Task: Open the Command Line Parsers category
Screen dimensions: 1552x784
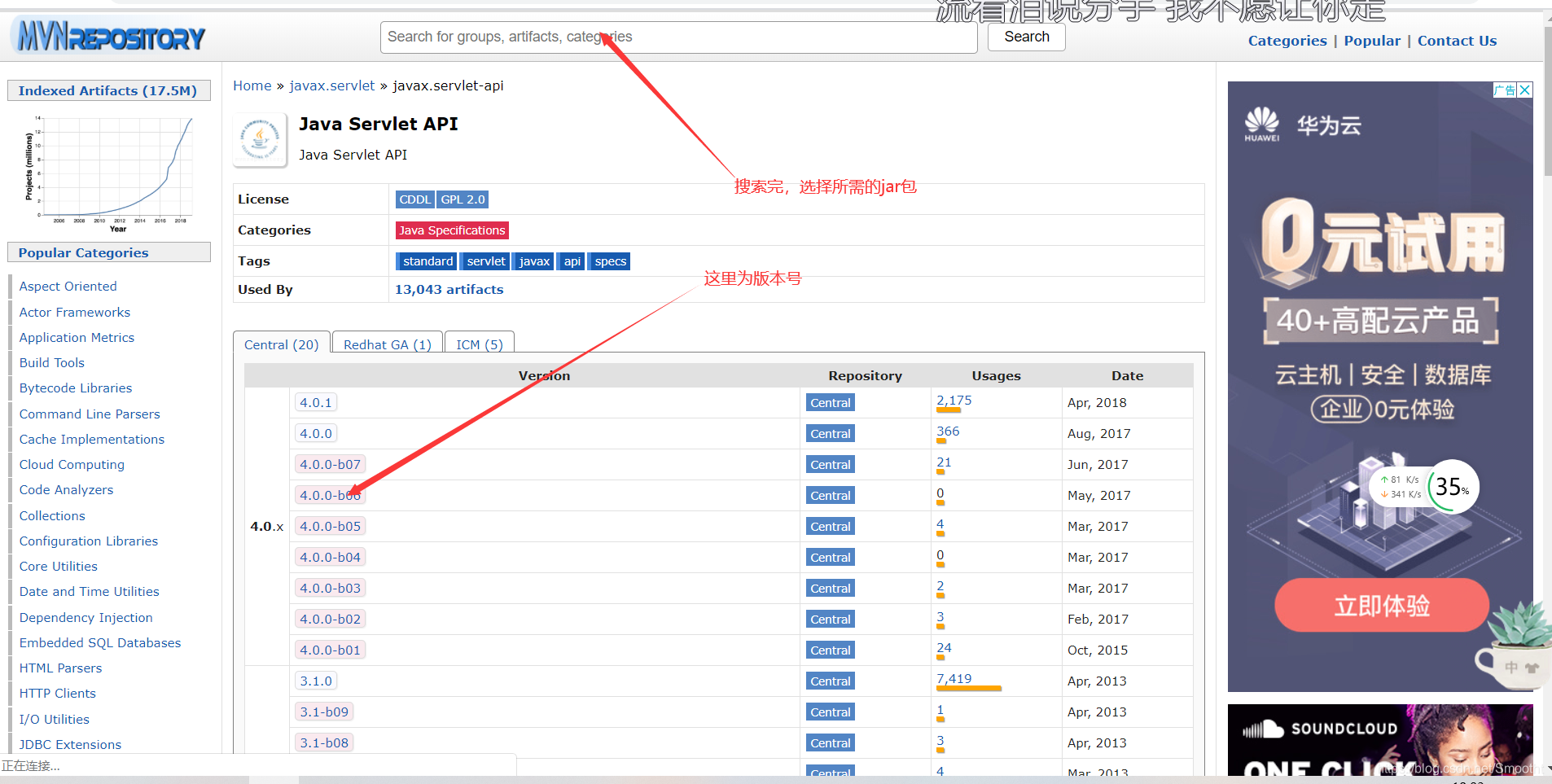Action: pos(90,414)
